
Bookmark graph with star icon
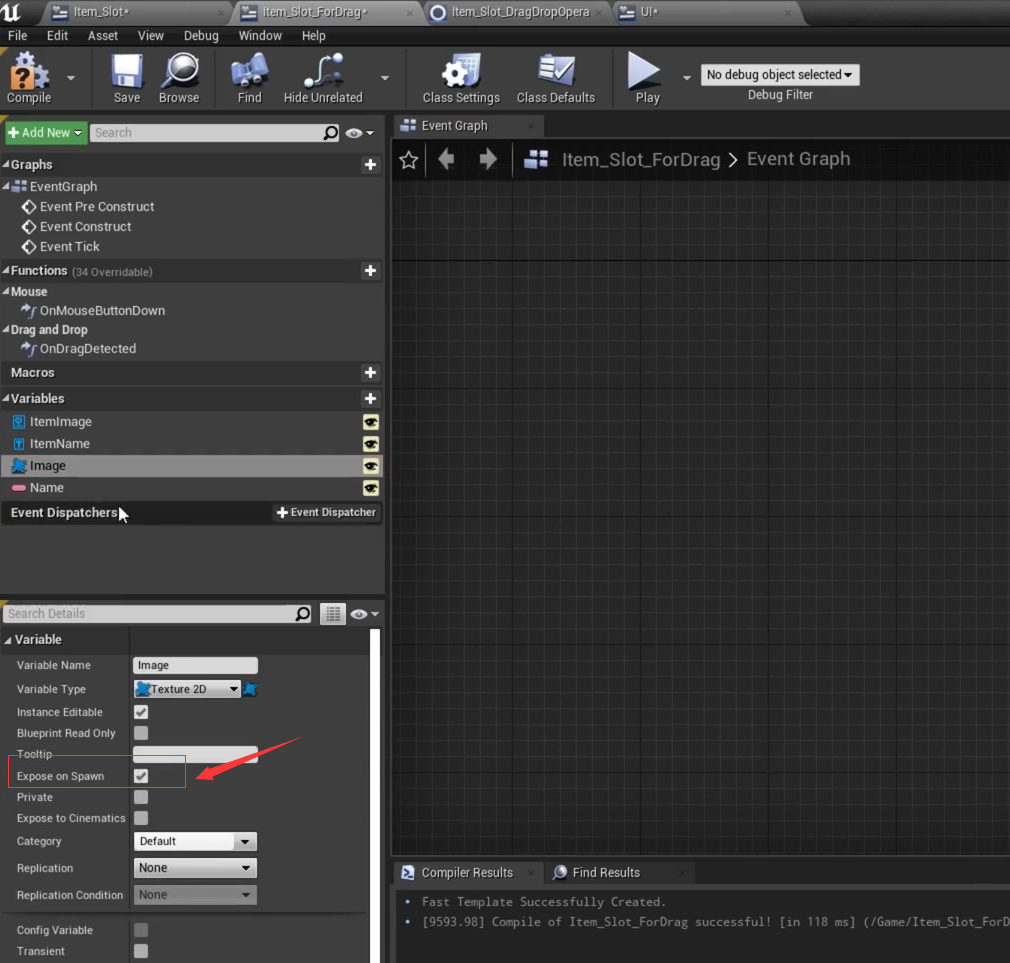(408, 159)
